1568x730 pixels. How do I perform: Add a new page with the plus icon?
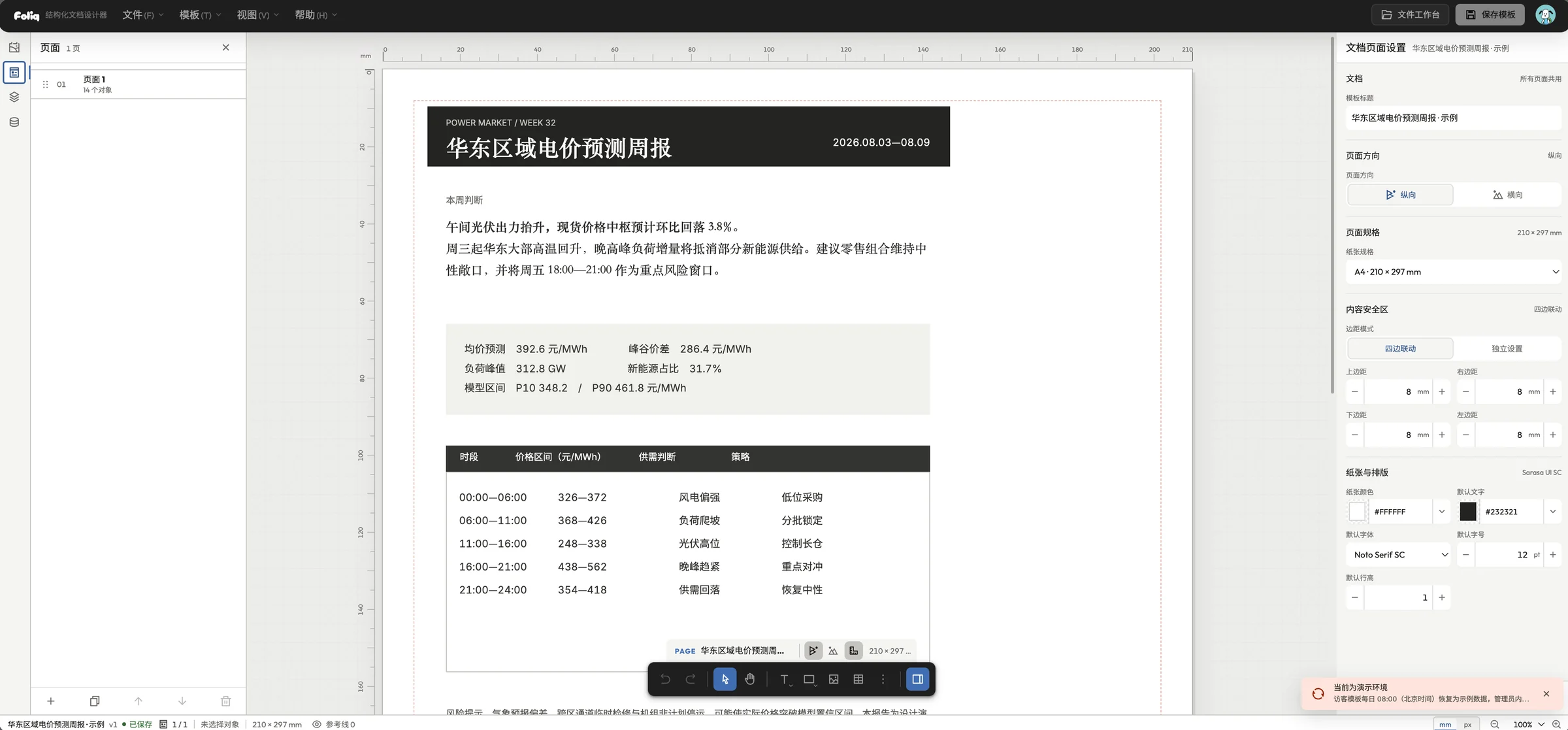pos(50,701)
